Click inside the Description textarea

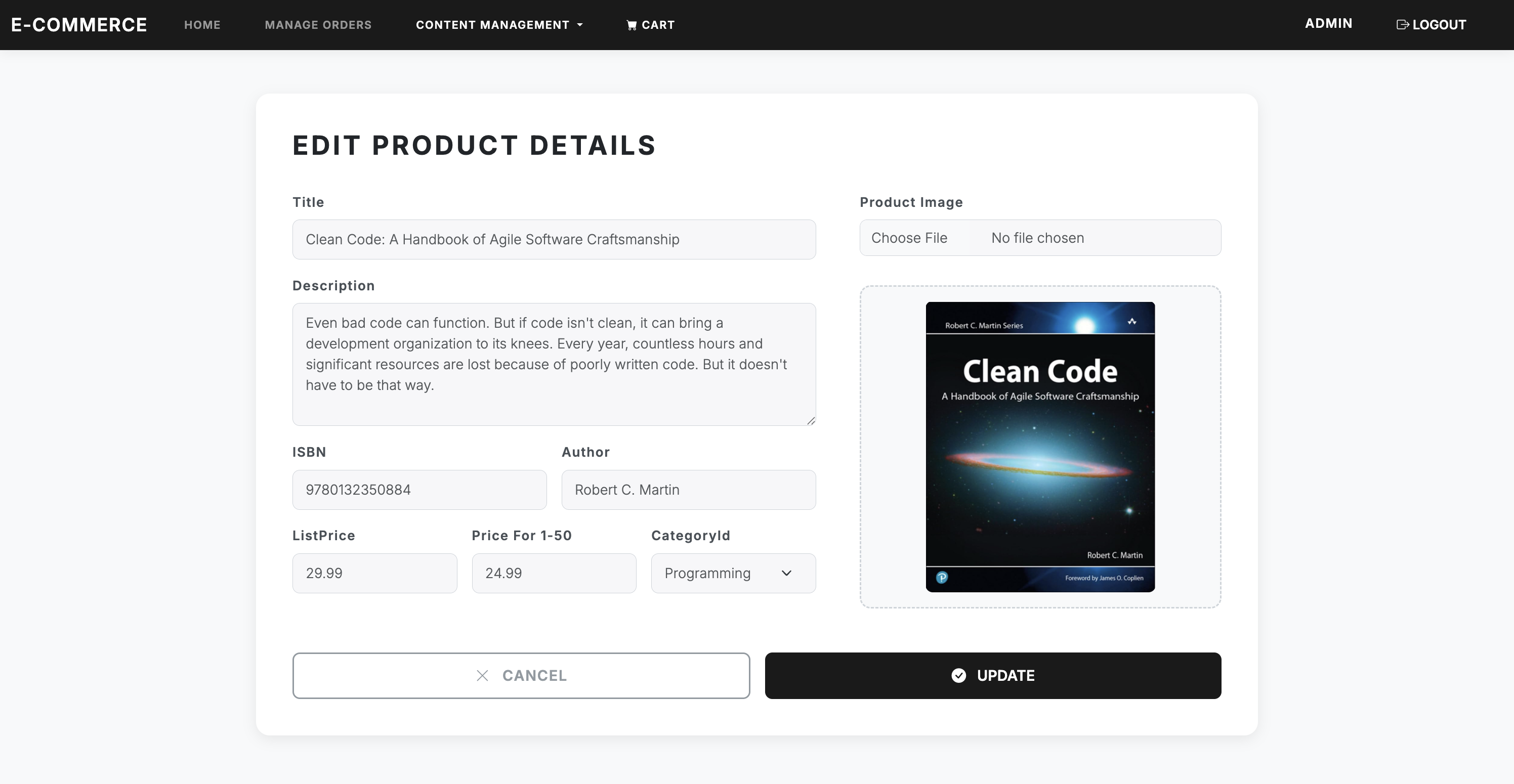click(x=554, y=364)
